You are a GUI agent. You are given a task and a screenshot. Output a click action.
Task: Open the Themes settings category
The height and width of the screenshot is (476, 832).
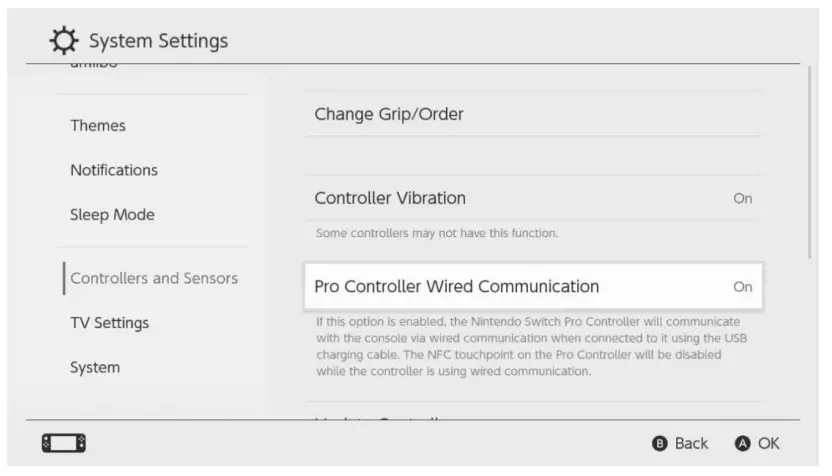[98, 125]
